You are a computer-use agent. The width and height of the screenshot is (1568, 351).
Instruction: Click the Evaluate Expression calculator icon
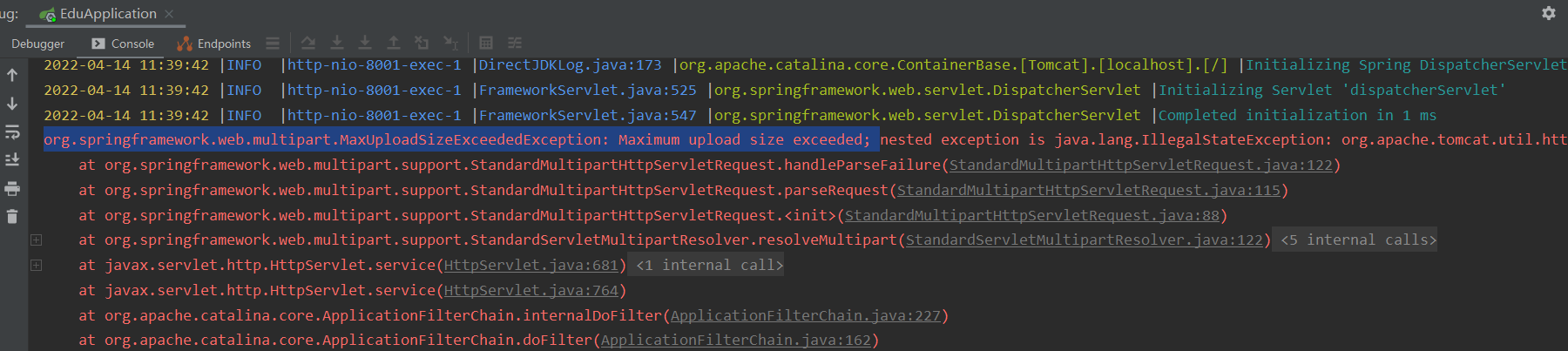(486, 43)
